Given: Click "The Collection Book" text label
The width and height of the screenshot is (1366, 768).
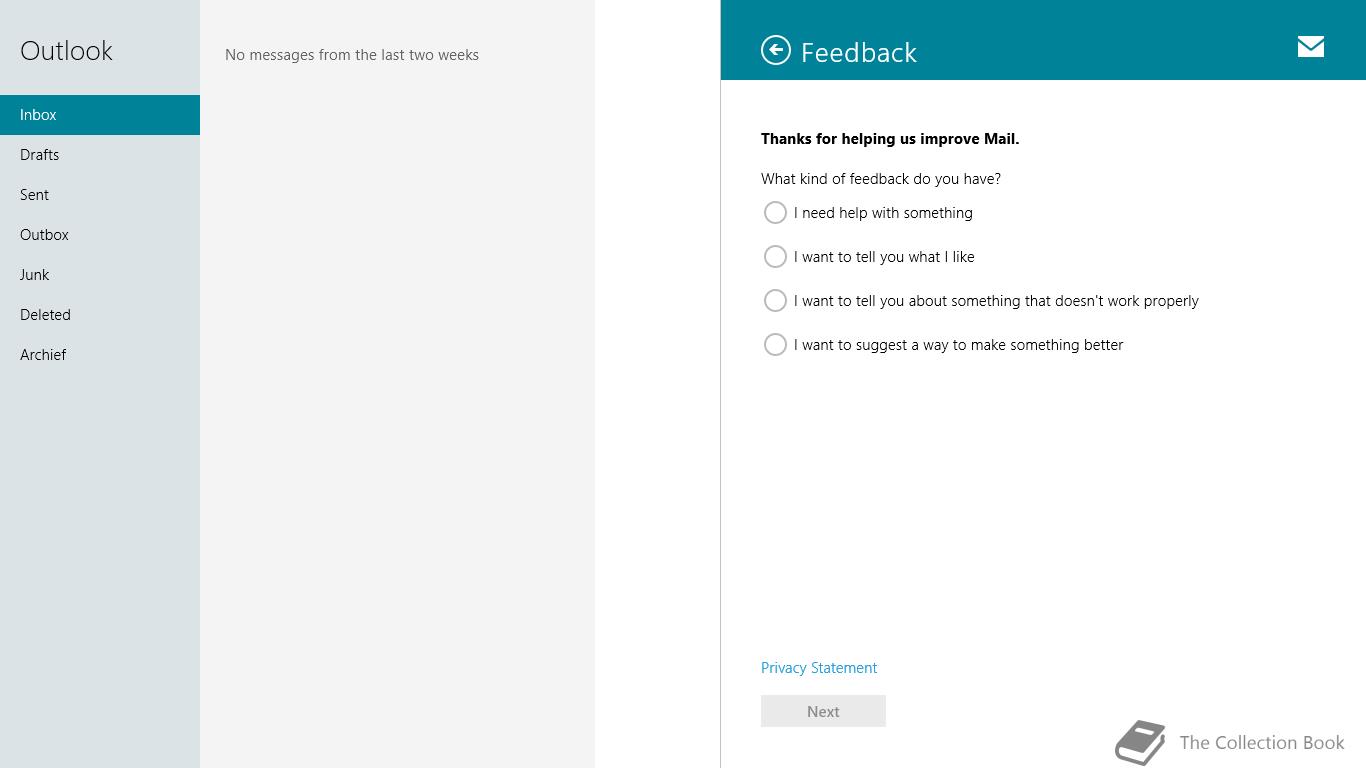Looking at the screenshot, I should [x=1262, y=742].
